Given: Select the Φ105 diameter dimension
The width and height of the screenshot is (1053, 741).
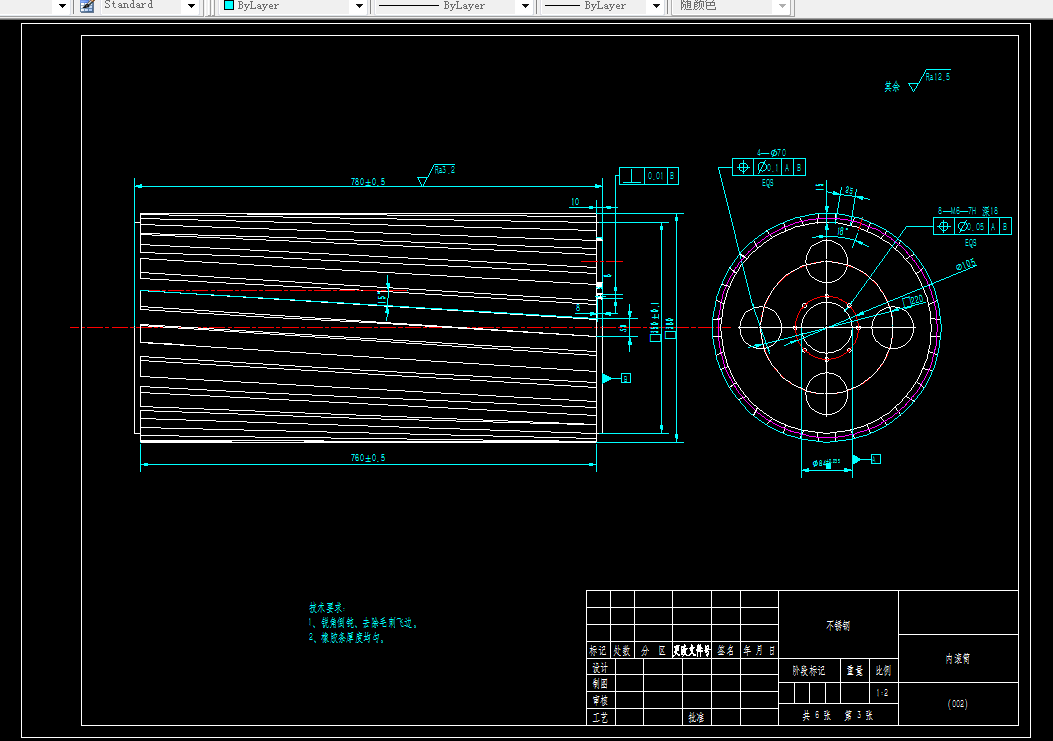Looking at the screenshot, I should pos(966,265).
